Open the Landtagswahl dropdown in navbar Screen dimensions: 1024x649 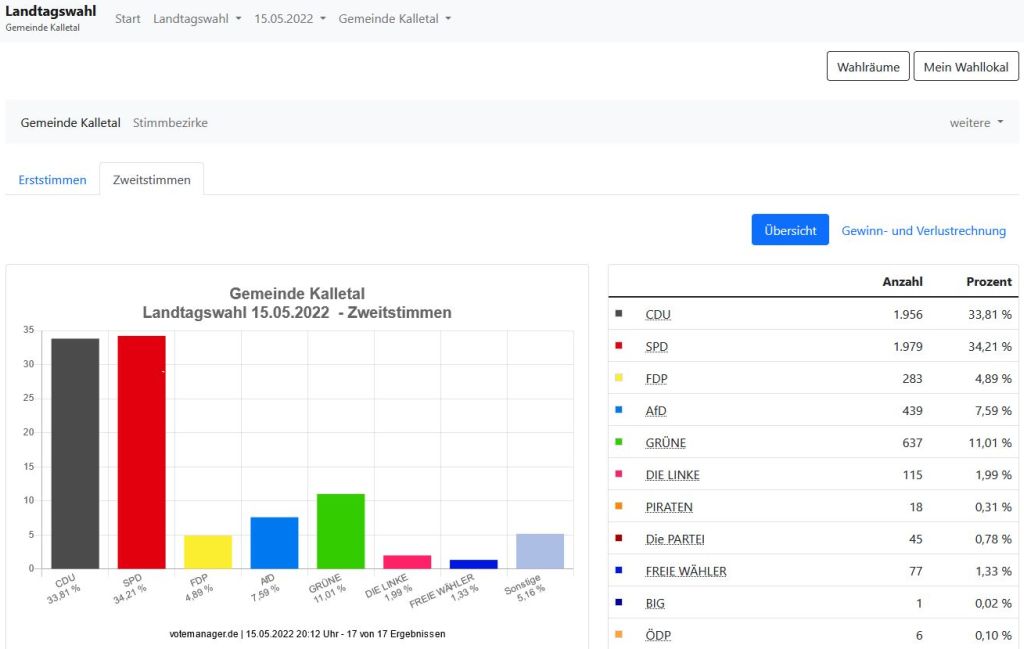(x=197, y=19)
